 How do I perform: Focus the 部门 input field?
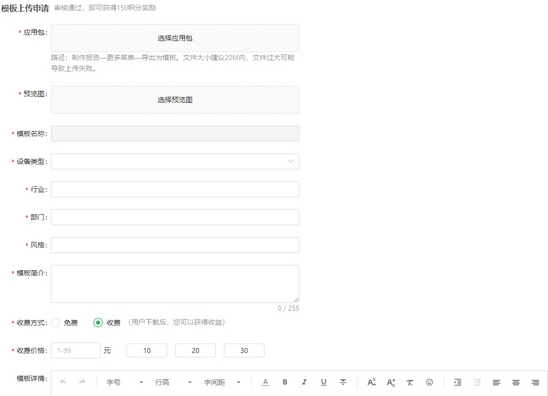(175, 217)
